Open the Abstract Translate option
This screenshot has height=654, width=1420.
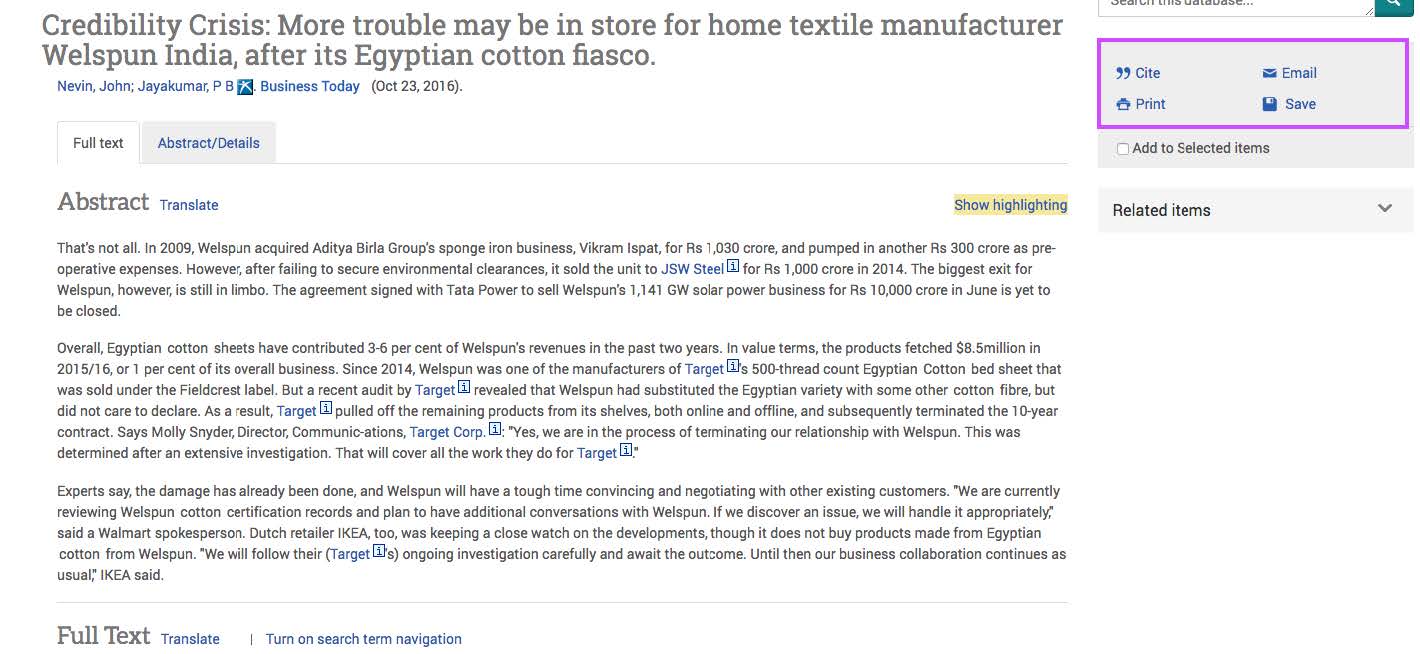click(189, 205)
